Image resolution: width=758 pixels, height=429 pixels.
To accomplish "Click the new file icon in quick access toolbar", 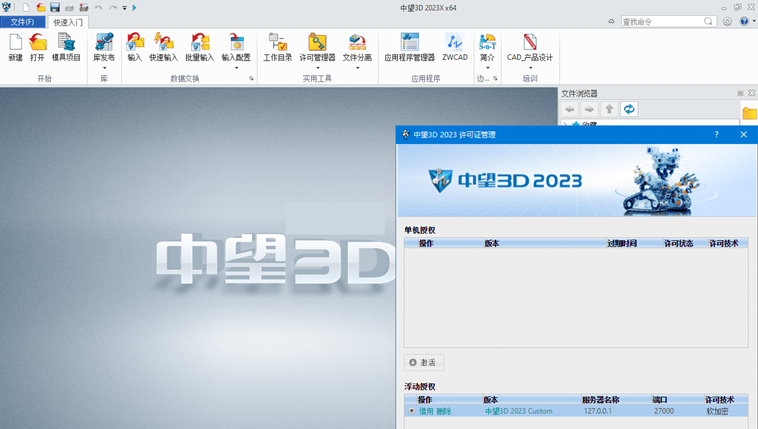I will click(26, 7).
